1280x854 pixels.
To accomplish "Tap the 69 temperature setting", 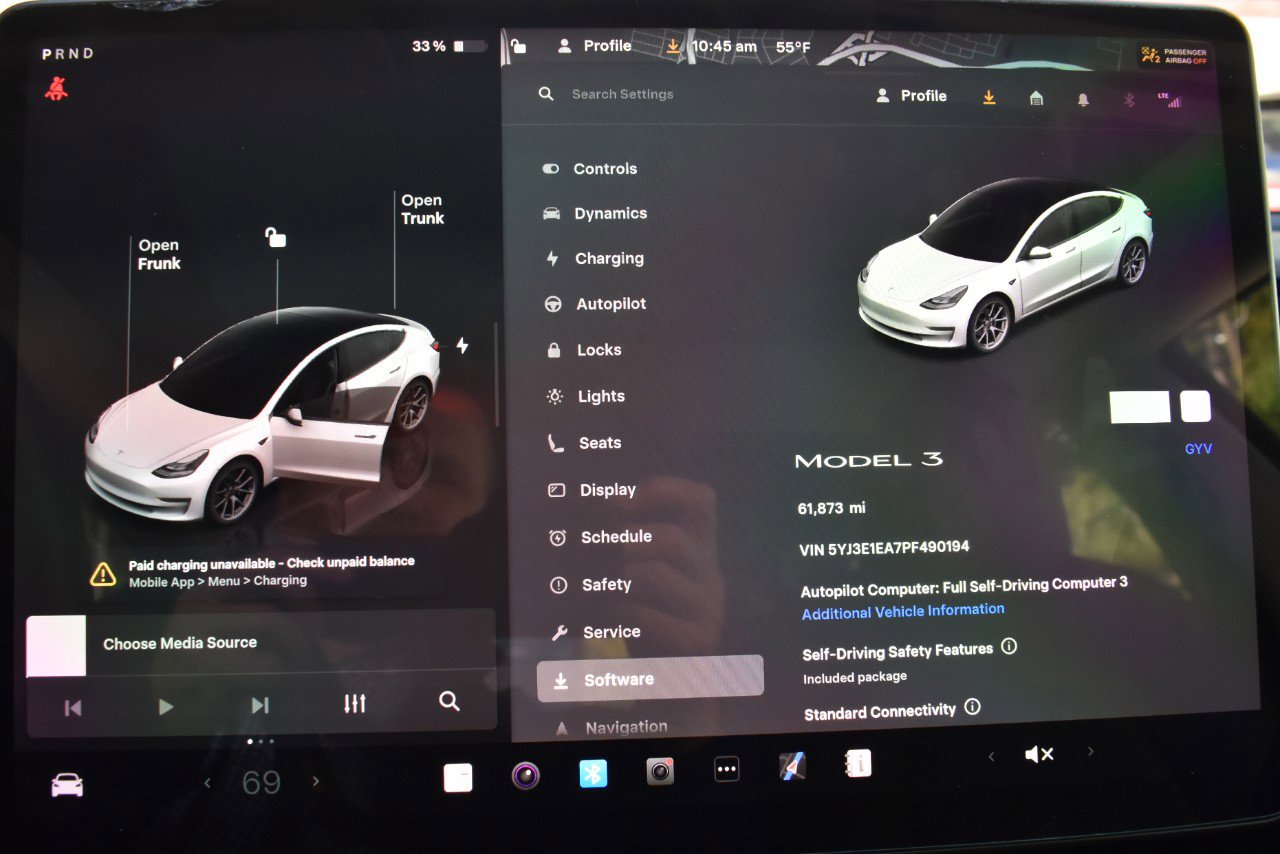I will coord(261,782).
